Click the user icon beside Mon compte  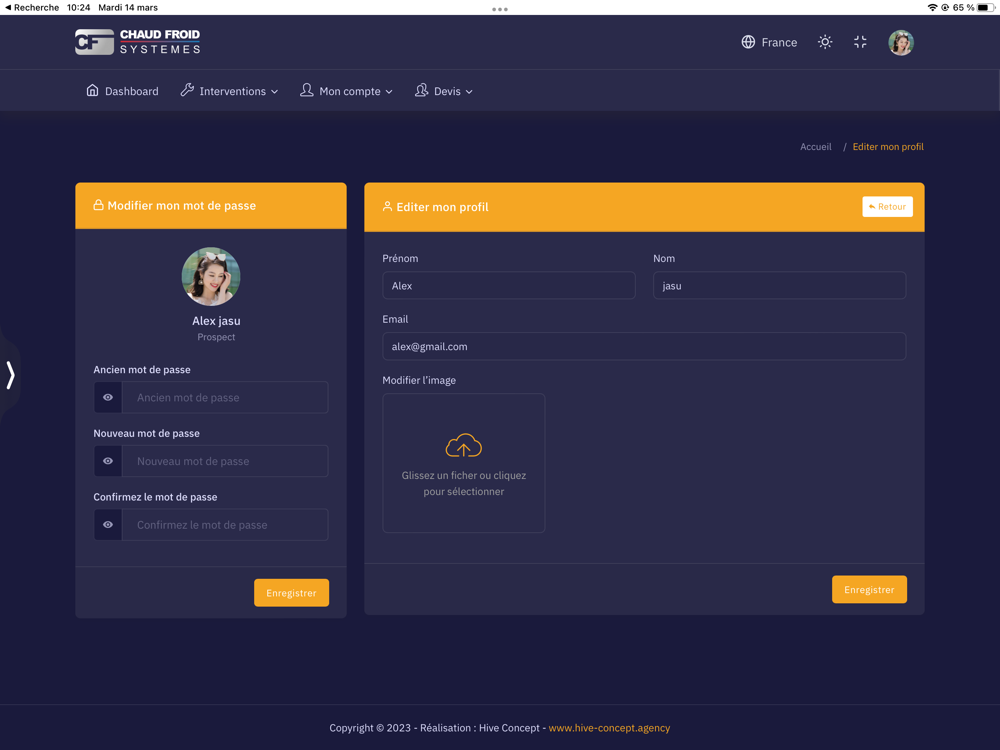[x=307, y=90]
